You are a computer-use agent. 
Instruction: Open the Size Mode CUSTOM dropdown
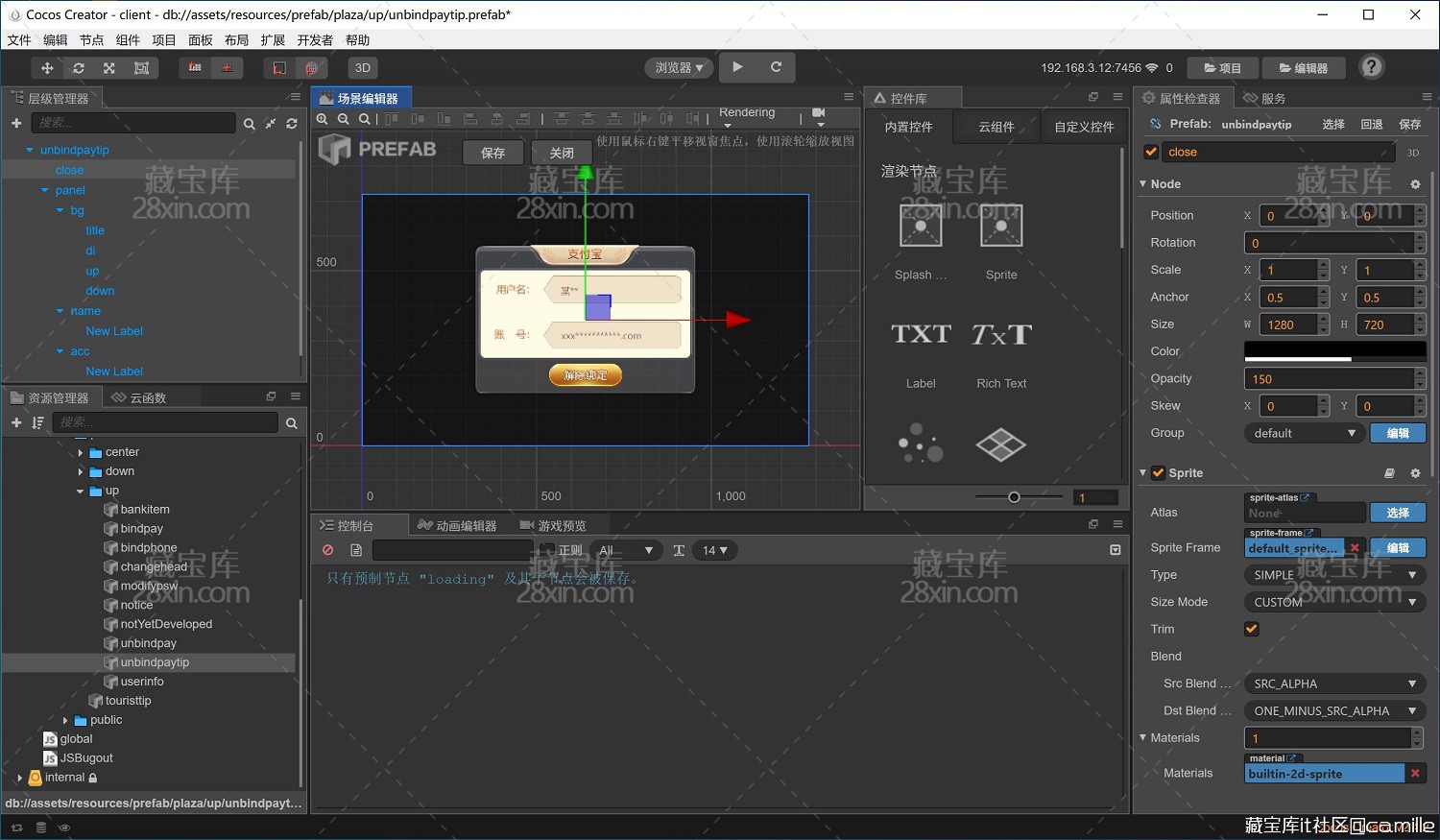pos(1334,602)
